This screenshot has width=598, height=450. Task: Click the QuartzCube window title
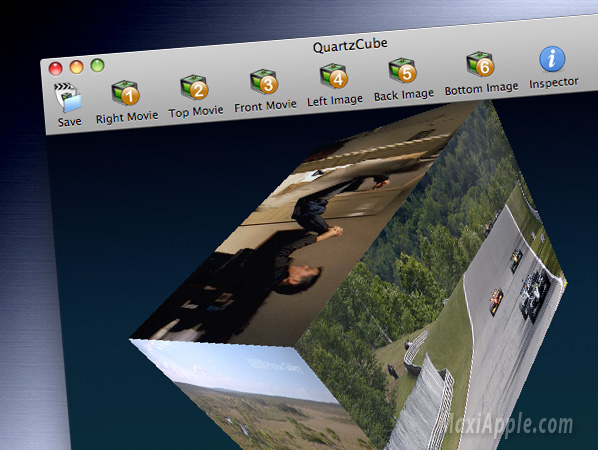[x=350, y=45]
